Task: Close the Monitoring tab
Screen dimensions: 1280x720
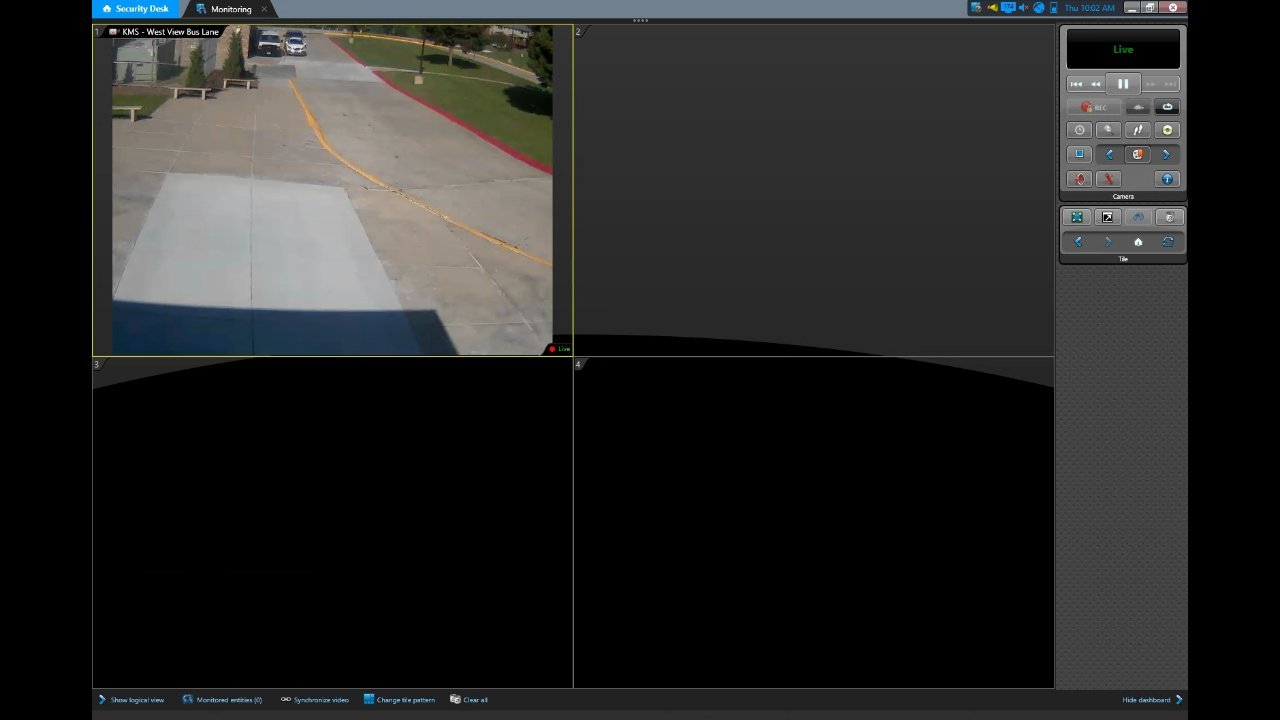Action: [265, 9]
